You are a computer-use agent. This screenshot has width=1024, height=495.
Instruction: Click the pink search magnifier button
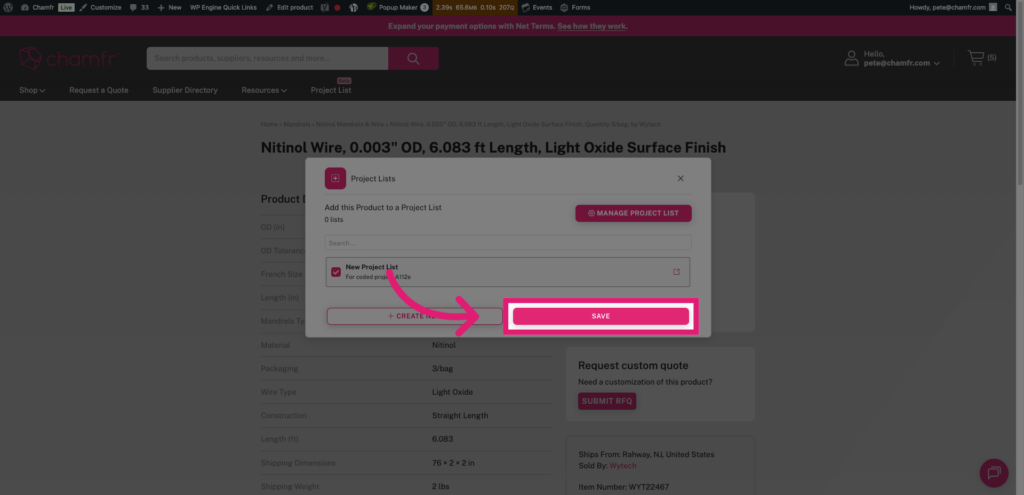(x=413, y=58)
